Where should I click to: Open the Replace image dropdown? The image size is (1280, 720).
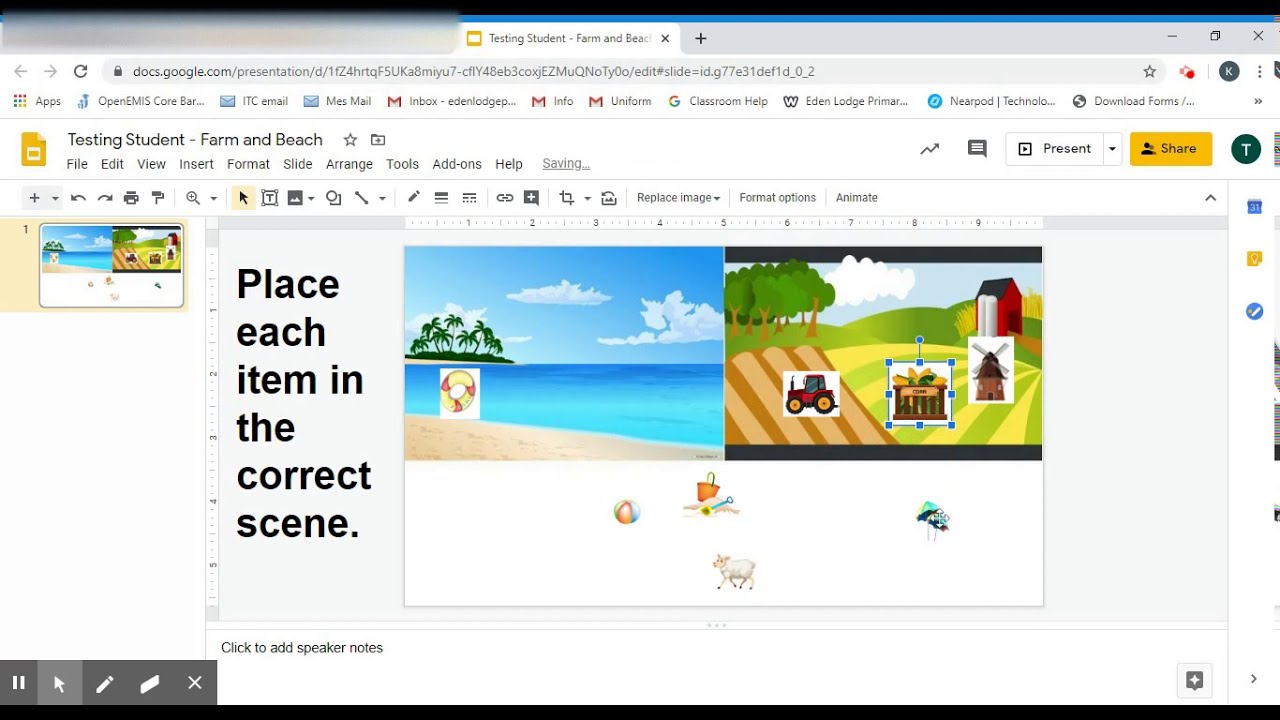click(x=678, y=198)
